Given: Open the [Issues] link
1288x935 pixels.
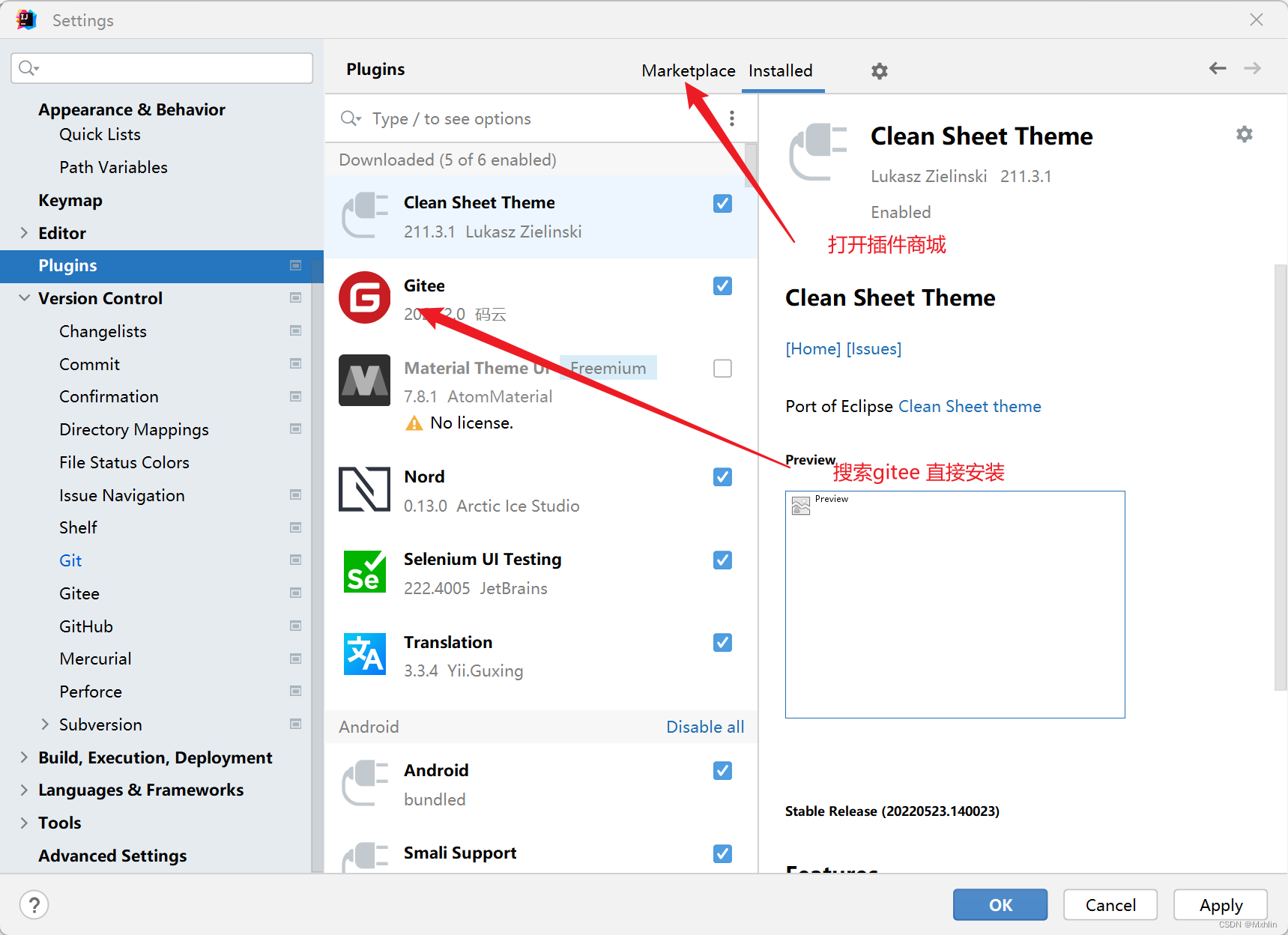Looking at the screenshot, I should [x=874, y=348].
